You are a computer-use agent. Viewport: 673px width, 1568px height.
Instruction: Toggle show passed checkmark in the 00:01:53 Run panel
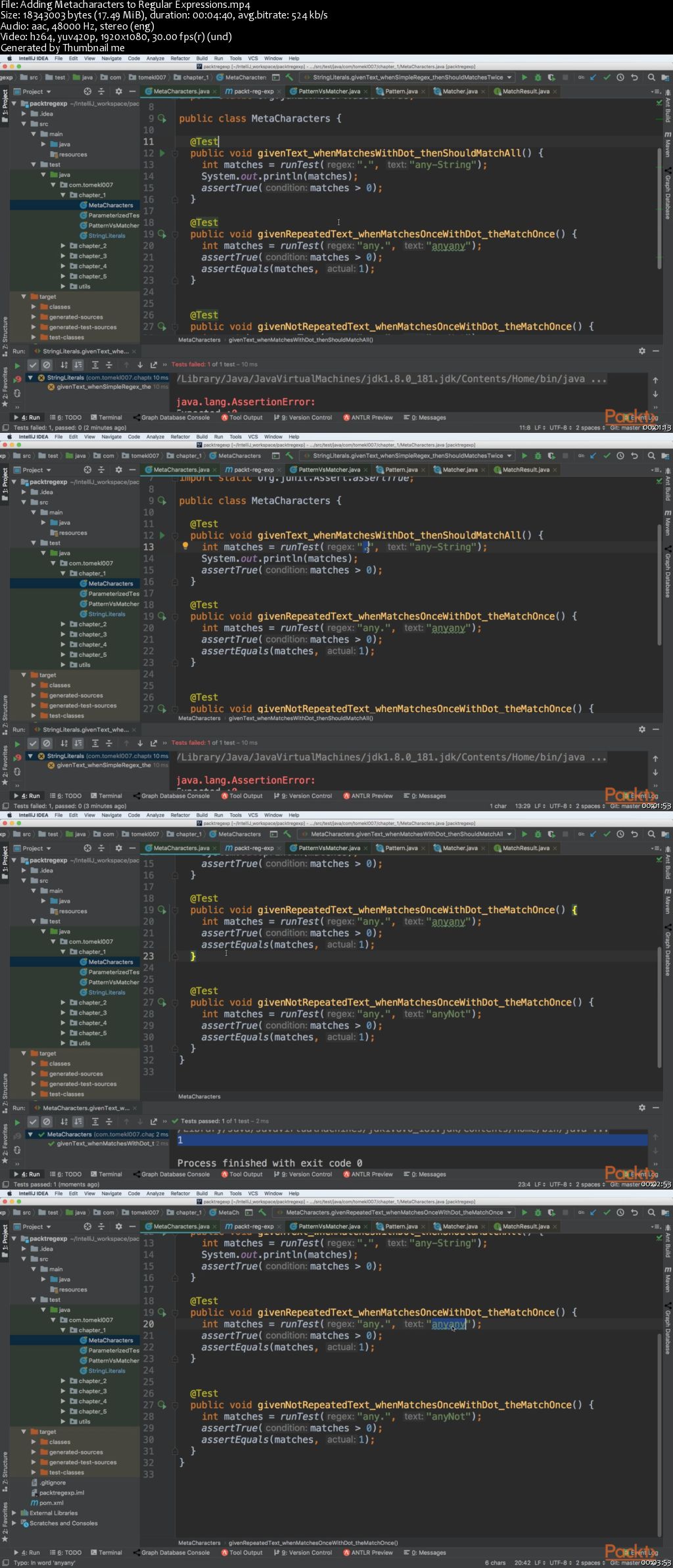33,743
